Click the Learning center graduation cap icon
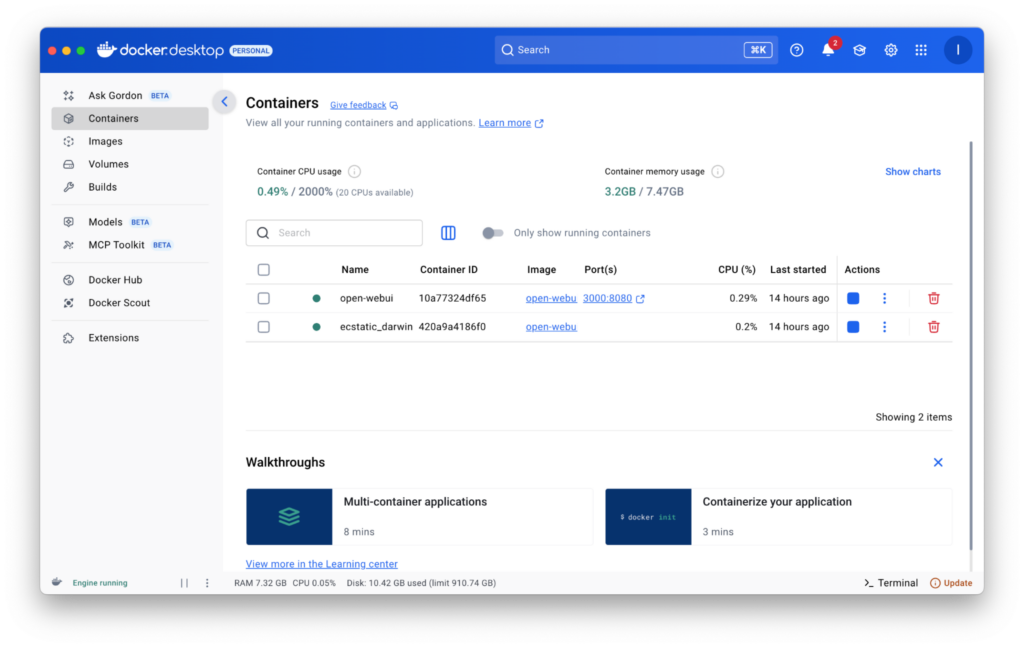Screen dimensions: 1024x648 859,50
